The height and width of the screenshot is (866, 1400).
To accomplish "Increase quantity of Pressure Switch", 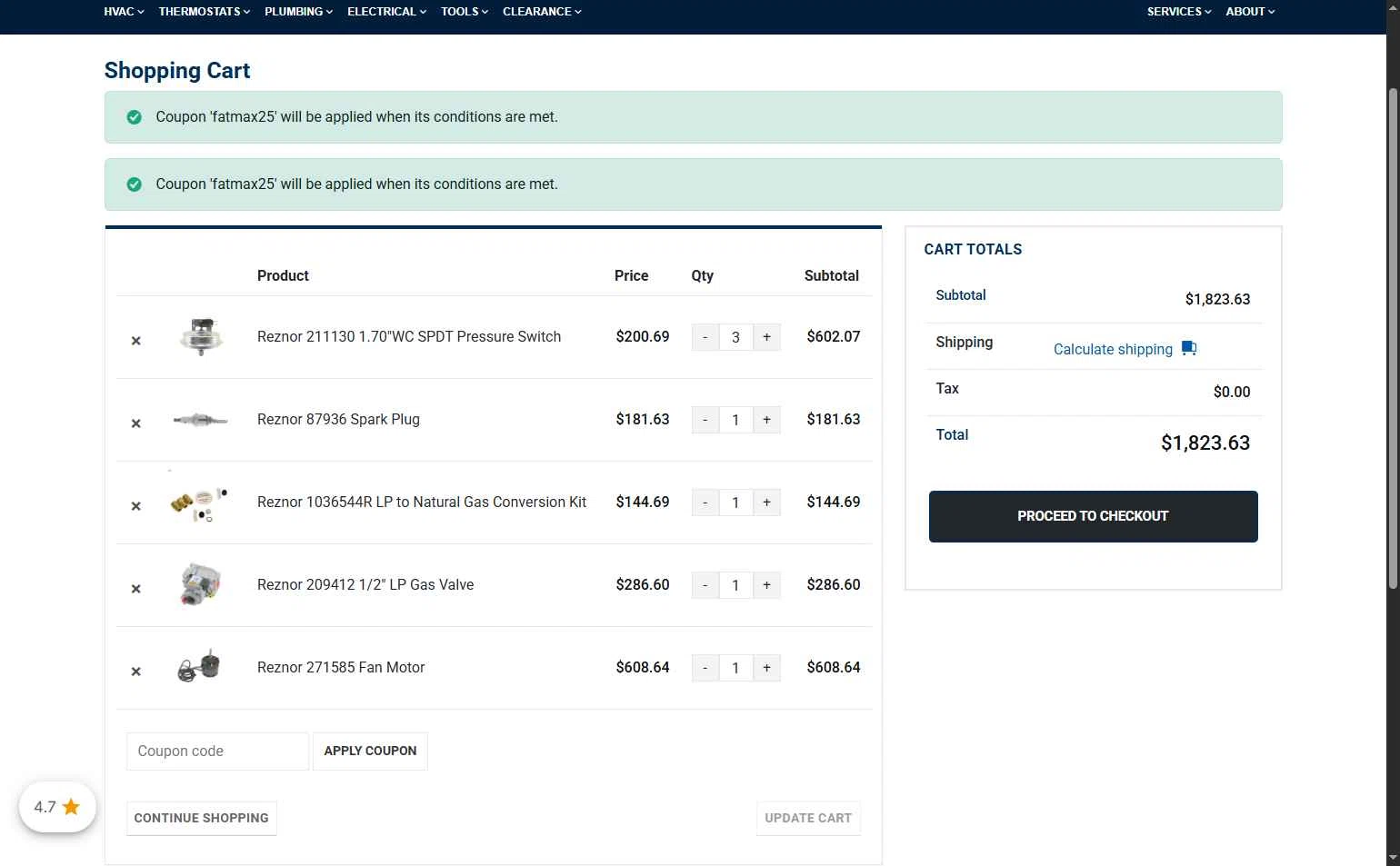I will click(x=766, y=337).
